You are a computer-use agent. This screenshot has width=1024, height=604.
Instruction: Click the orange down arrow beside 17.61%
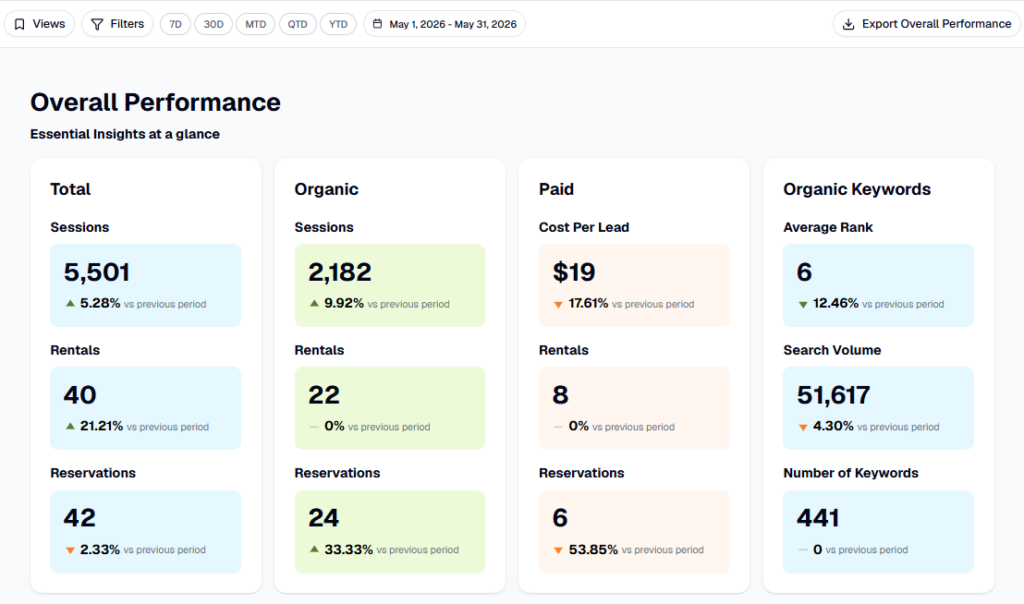click(x=558, y=305)
